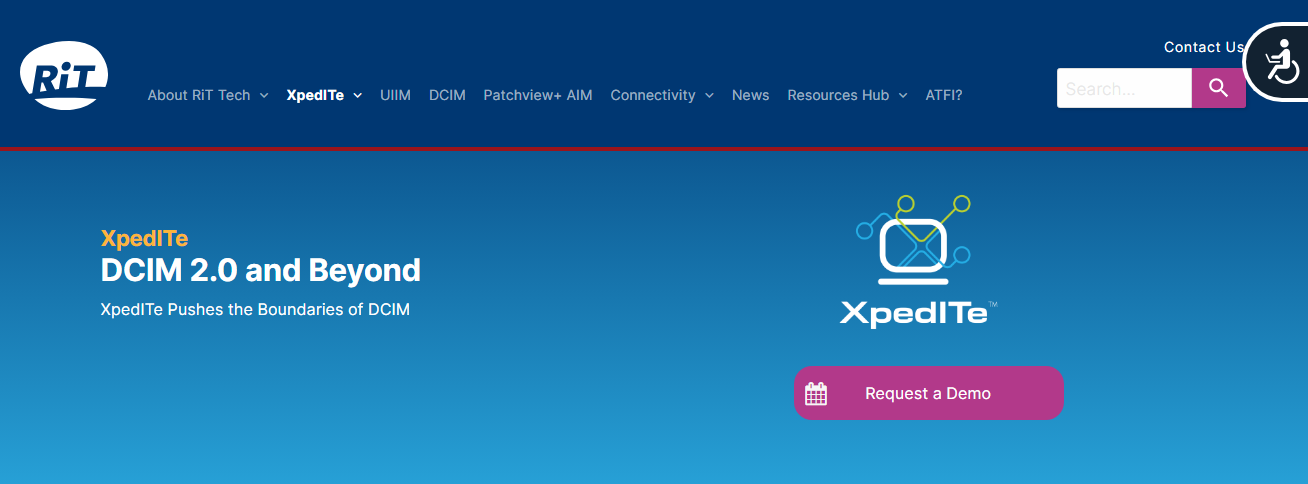
Task: Open the accessibility wheelchair widget
Action: click(x=1279, y=61)
